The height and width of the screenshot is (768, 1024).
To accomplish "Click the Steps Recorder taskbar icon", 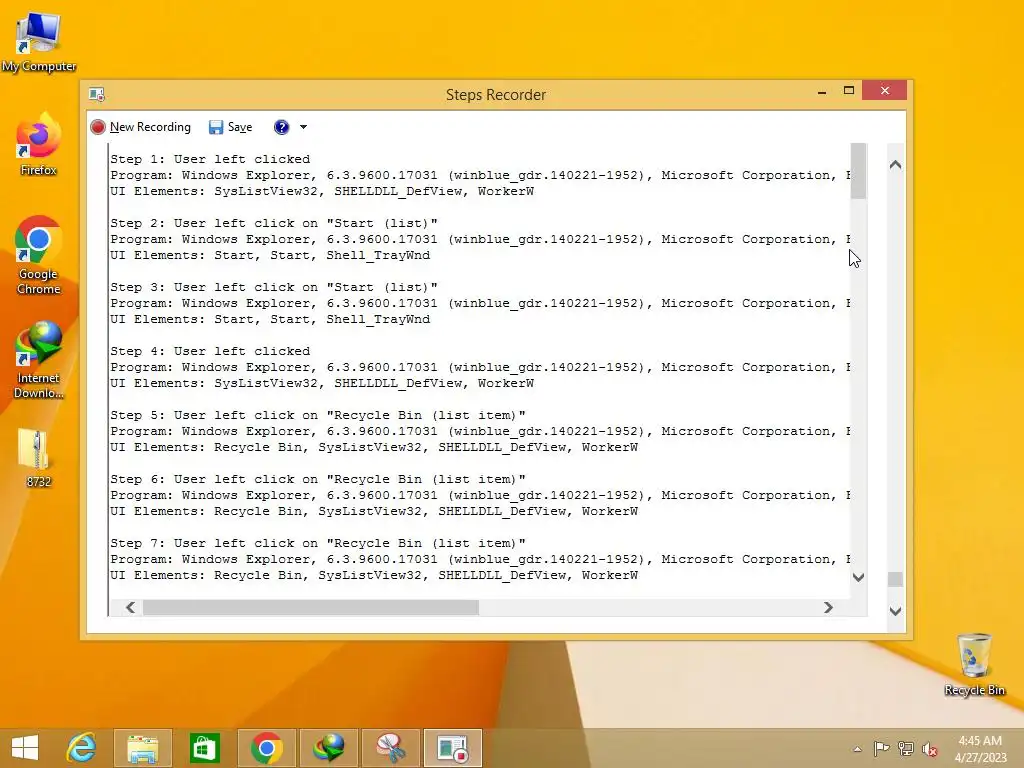I will [x=453, y=748].
